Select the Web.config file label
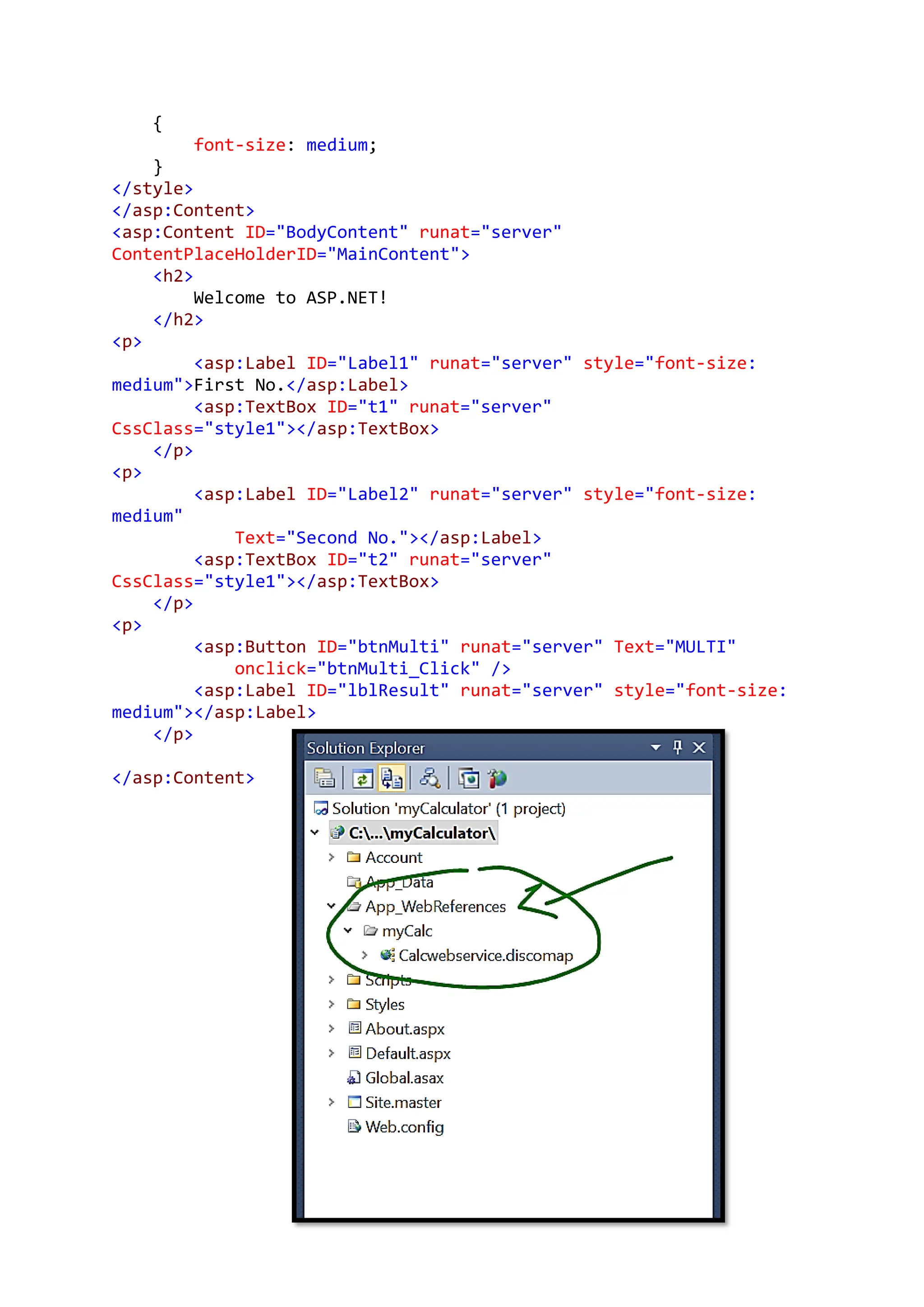 point(405,1127)
